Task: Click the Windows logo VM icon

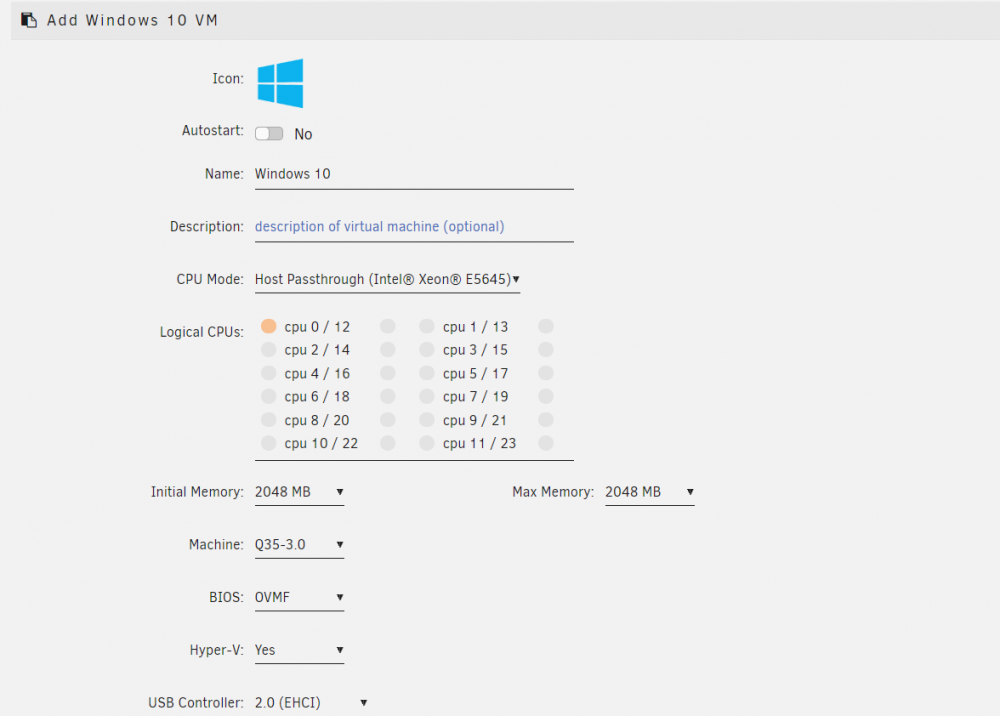Action: click(280, 84)
